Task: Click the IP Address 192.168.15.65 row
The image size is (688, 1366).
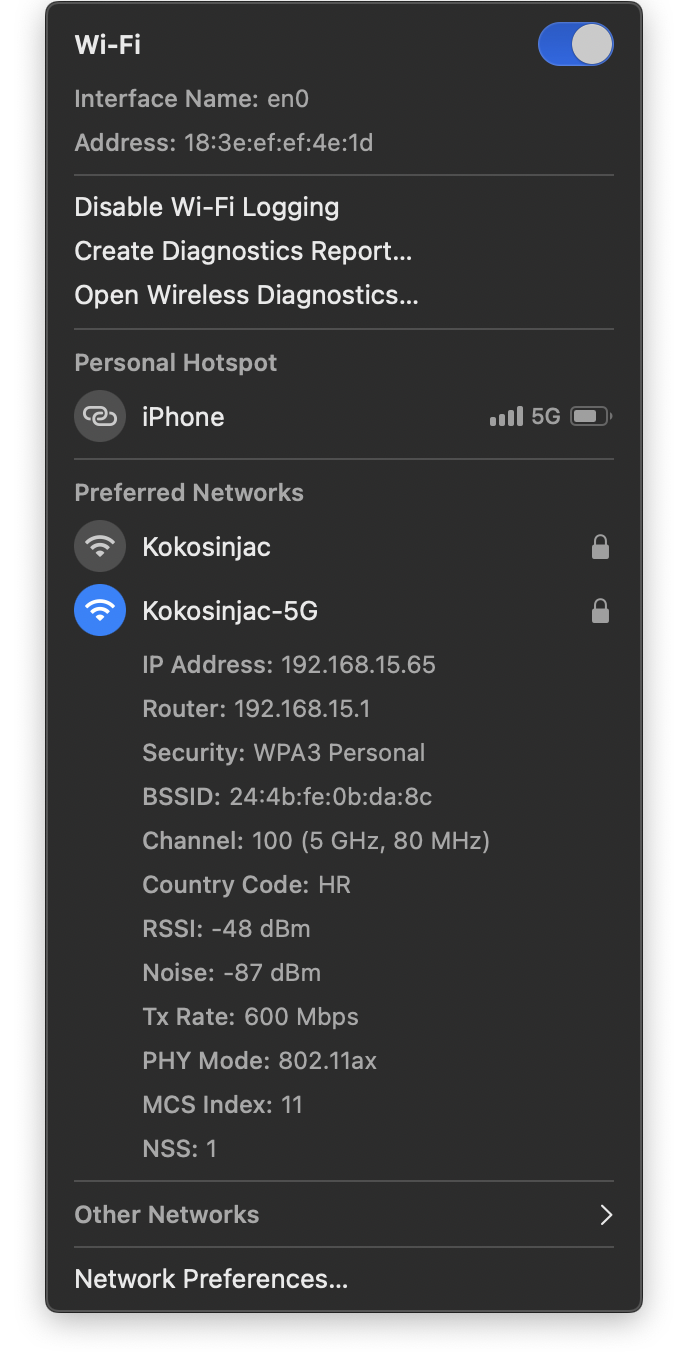Action: click(x=289, y=665)
